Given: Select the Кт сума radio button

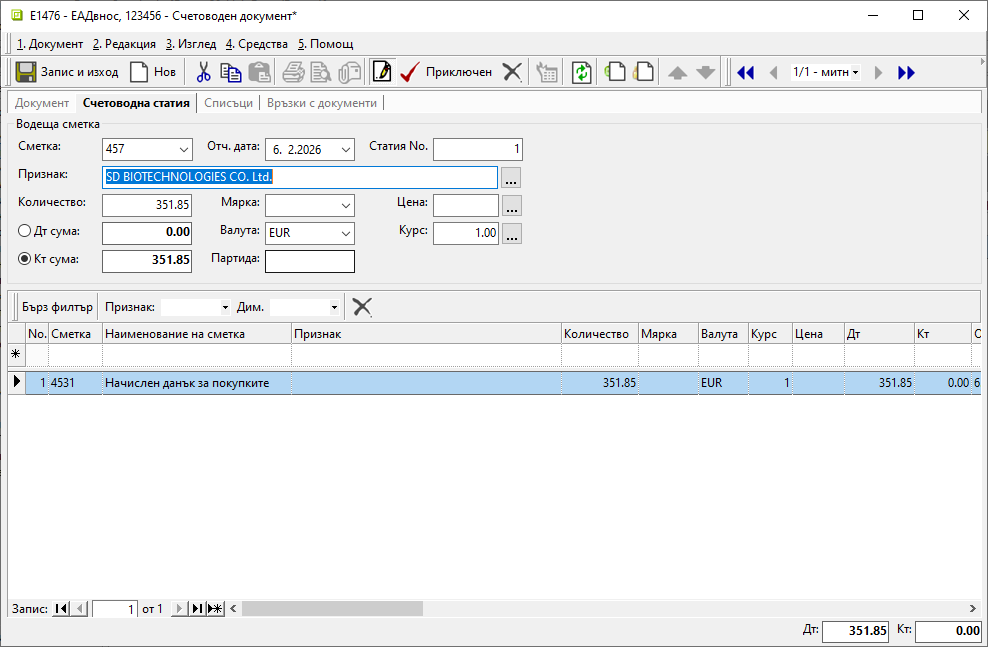Looking at the screenshot, I should point(26,259).
